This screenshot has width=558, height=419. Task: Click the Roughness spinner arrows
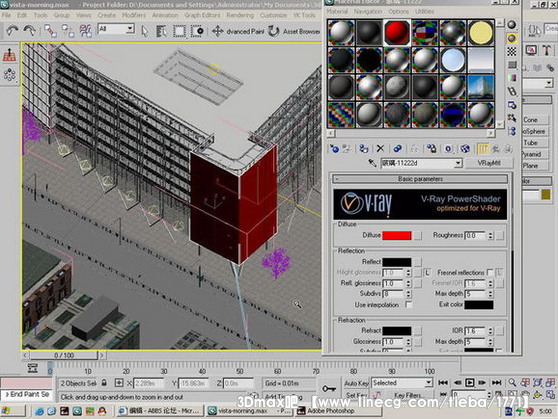491,235
